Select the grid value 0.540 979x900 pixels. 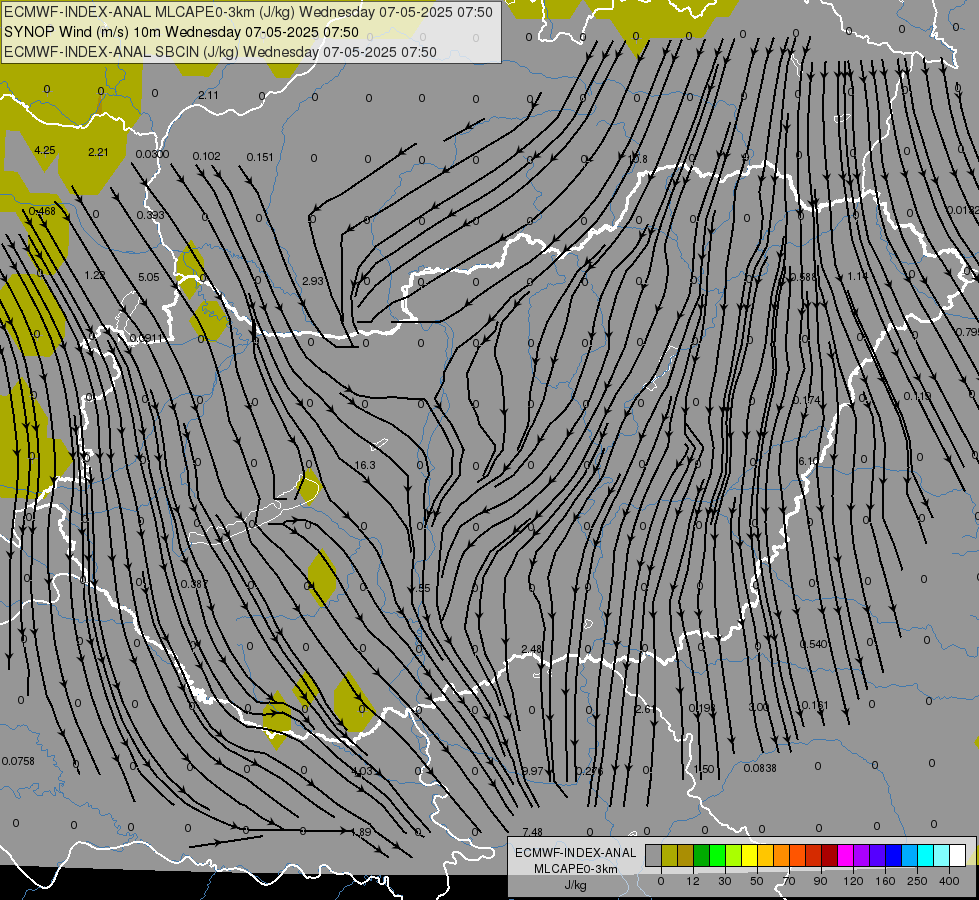[814, 644]
